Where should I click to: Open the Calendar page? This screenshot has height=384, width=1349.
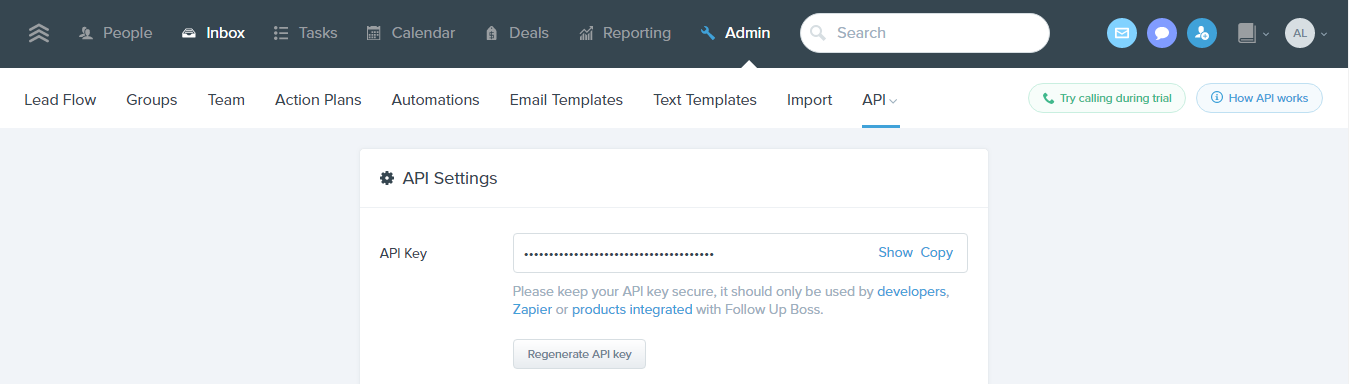(x=411, y=33)
